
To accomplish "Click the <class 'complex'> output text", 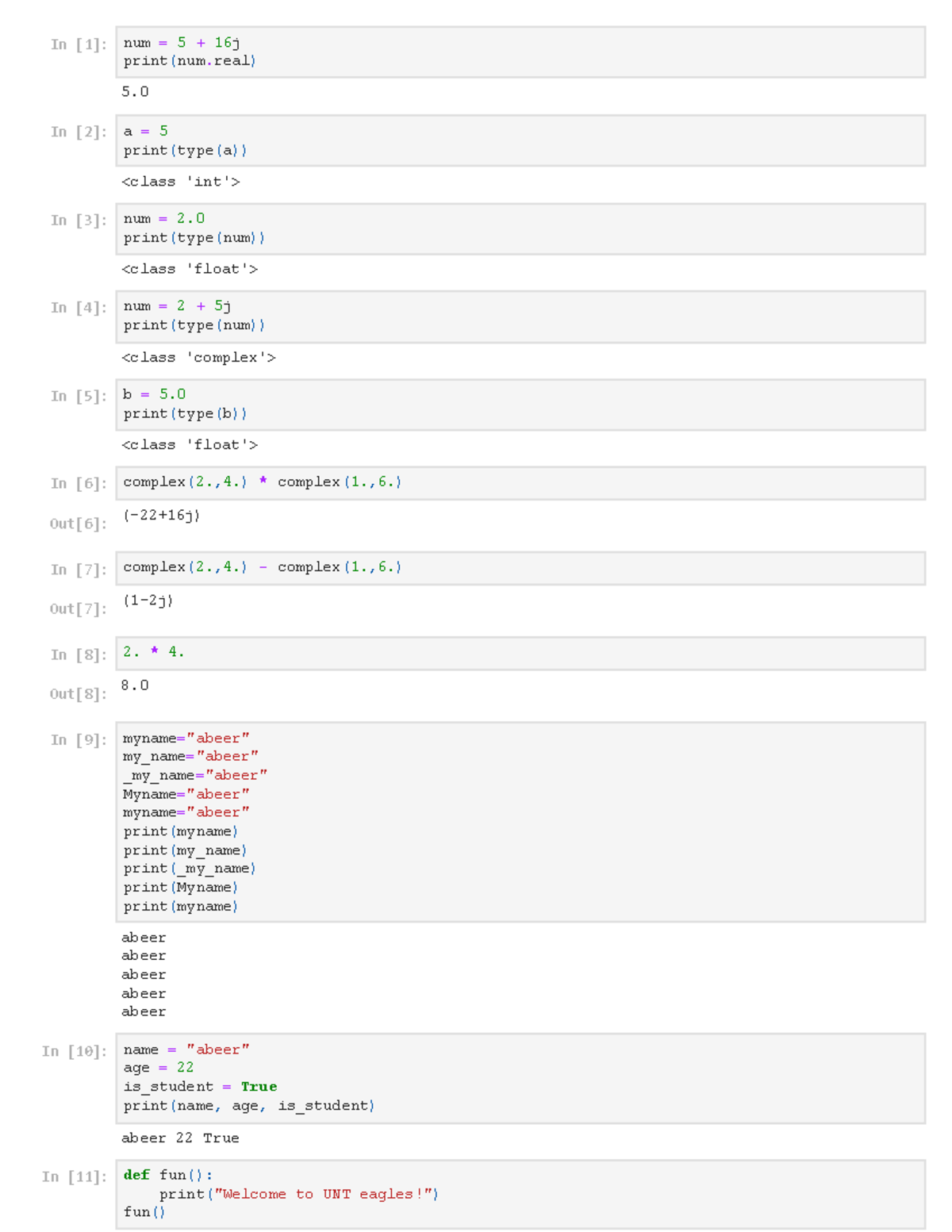I will point(198,358).
